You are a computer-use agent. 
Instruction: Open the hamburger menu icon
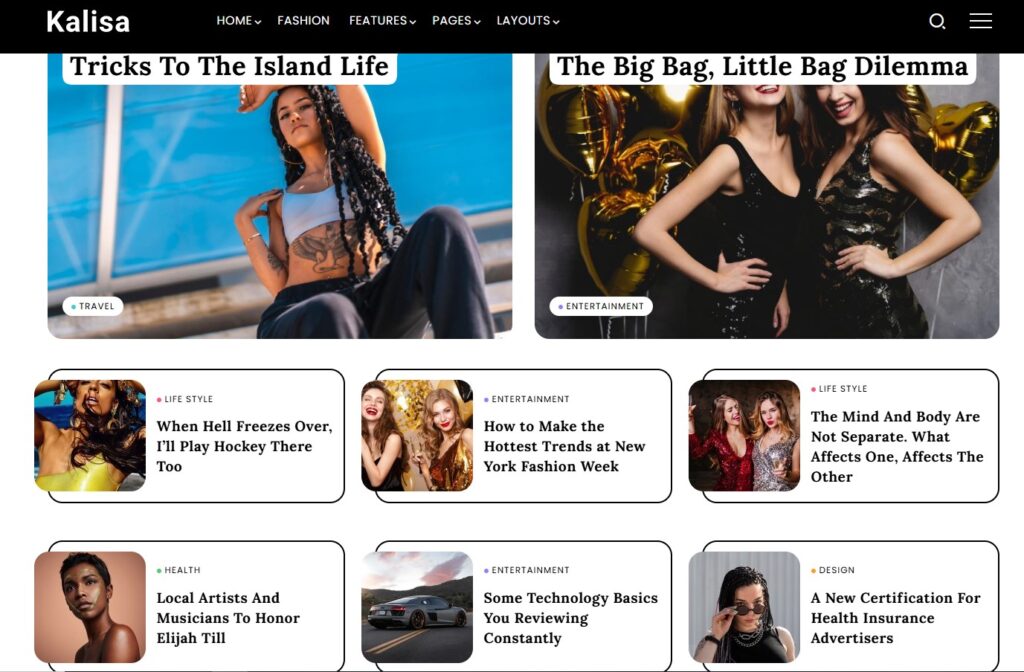point(980,21)
